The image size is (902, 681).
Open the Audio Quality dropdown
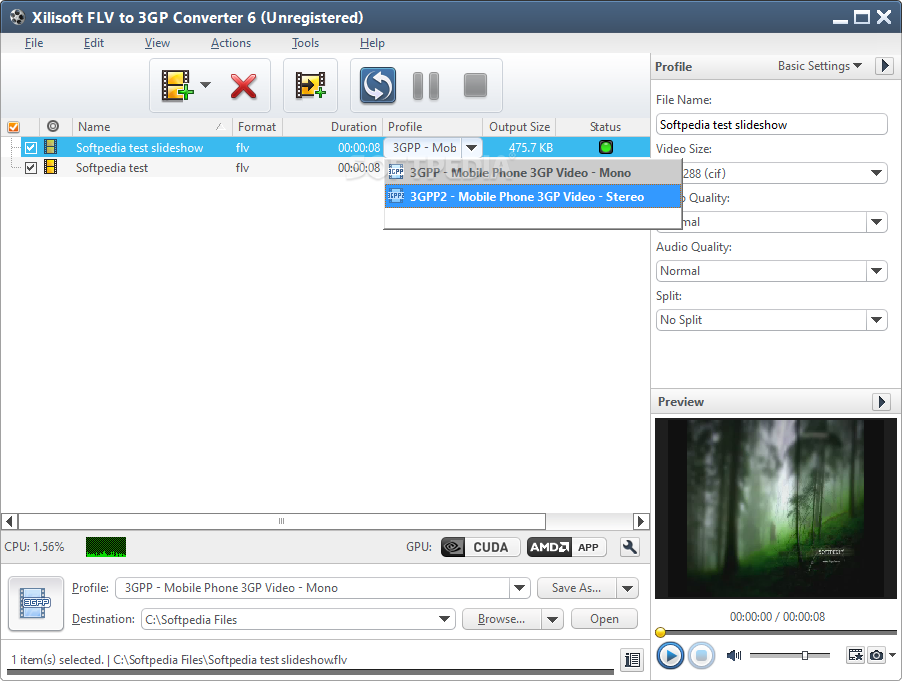click(x=876, y=271)
